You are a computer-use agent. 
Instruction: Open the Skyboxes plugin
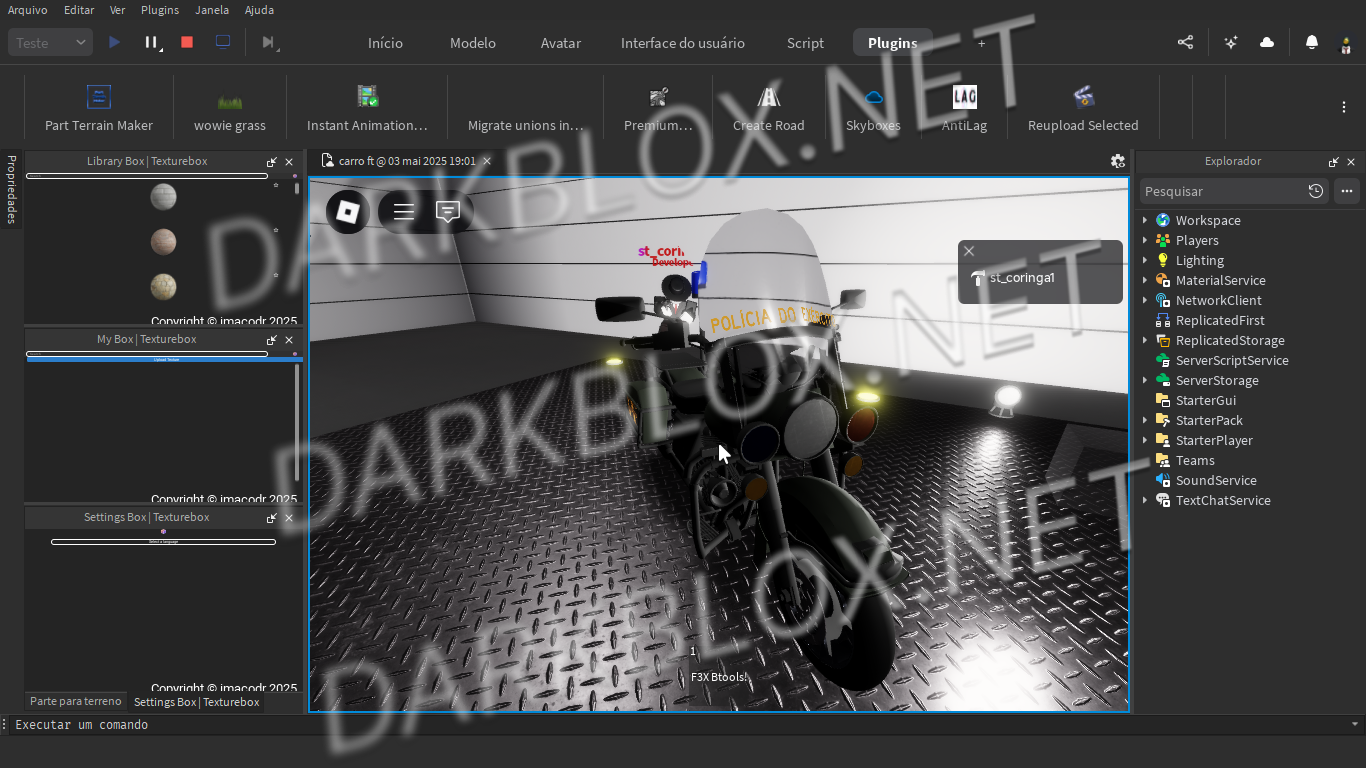[x=873, y=108]
